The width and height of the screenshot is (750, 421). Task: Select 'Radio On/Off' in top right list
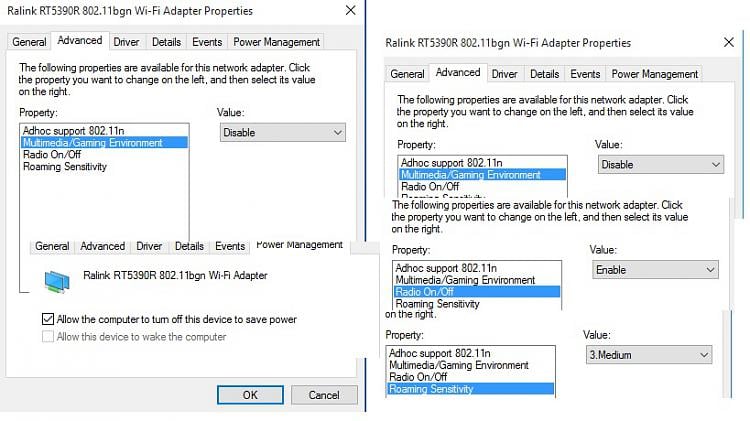tap(483, 187)
